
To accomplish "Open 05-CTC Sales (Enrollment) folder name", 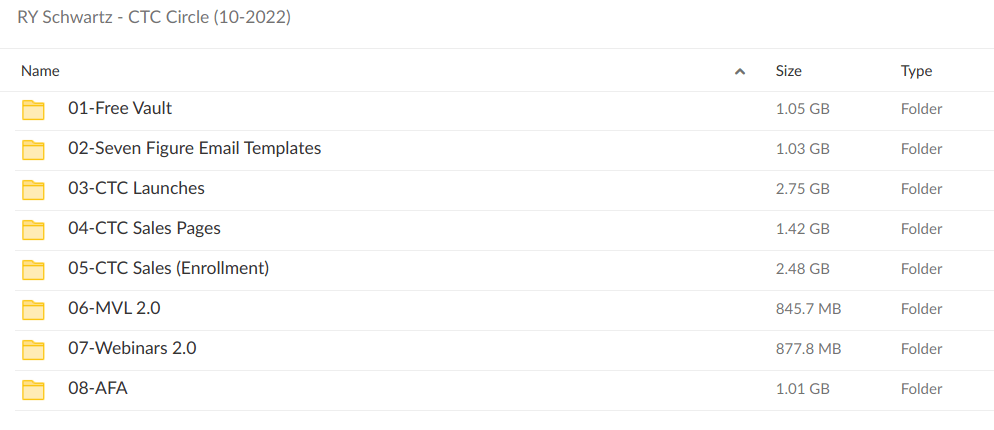I will (x=168, y=268).
